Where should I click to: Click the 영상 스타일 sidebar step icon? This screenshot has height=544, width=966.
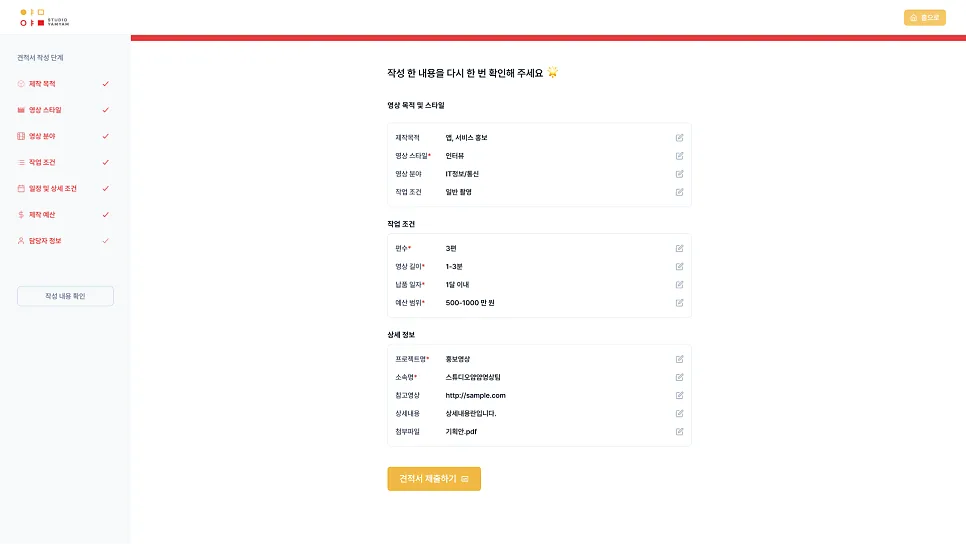point(21,110)
